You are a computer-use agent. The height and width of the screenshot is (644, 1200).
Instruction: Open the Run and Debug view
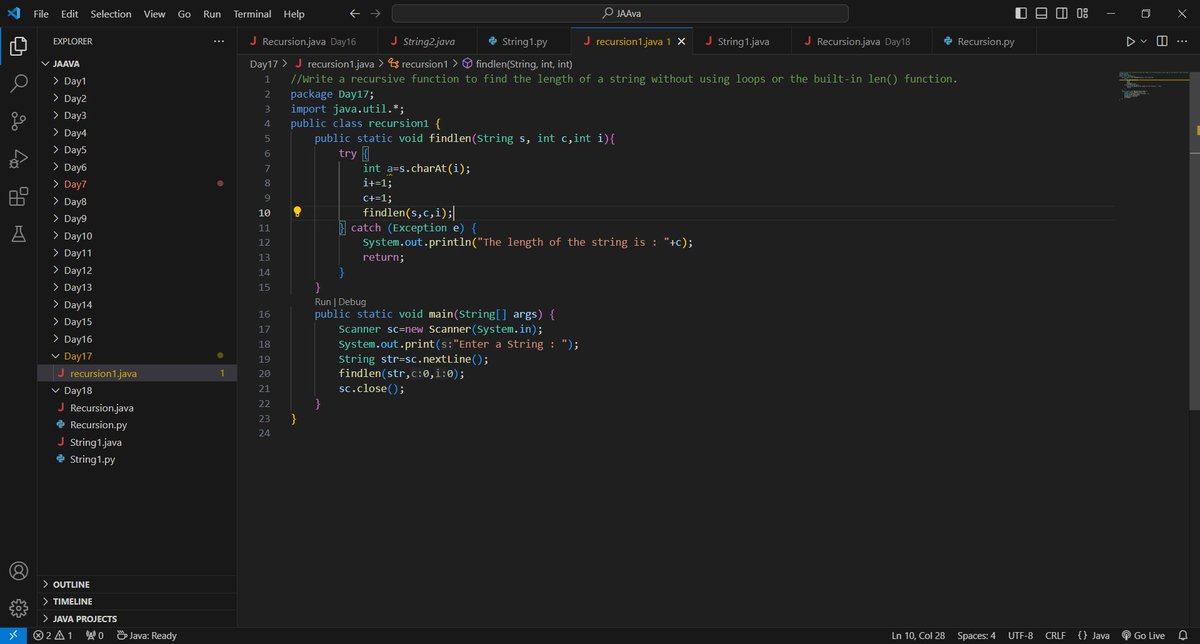[x=18, y=159]
